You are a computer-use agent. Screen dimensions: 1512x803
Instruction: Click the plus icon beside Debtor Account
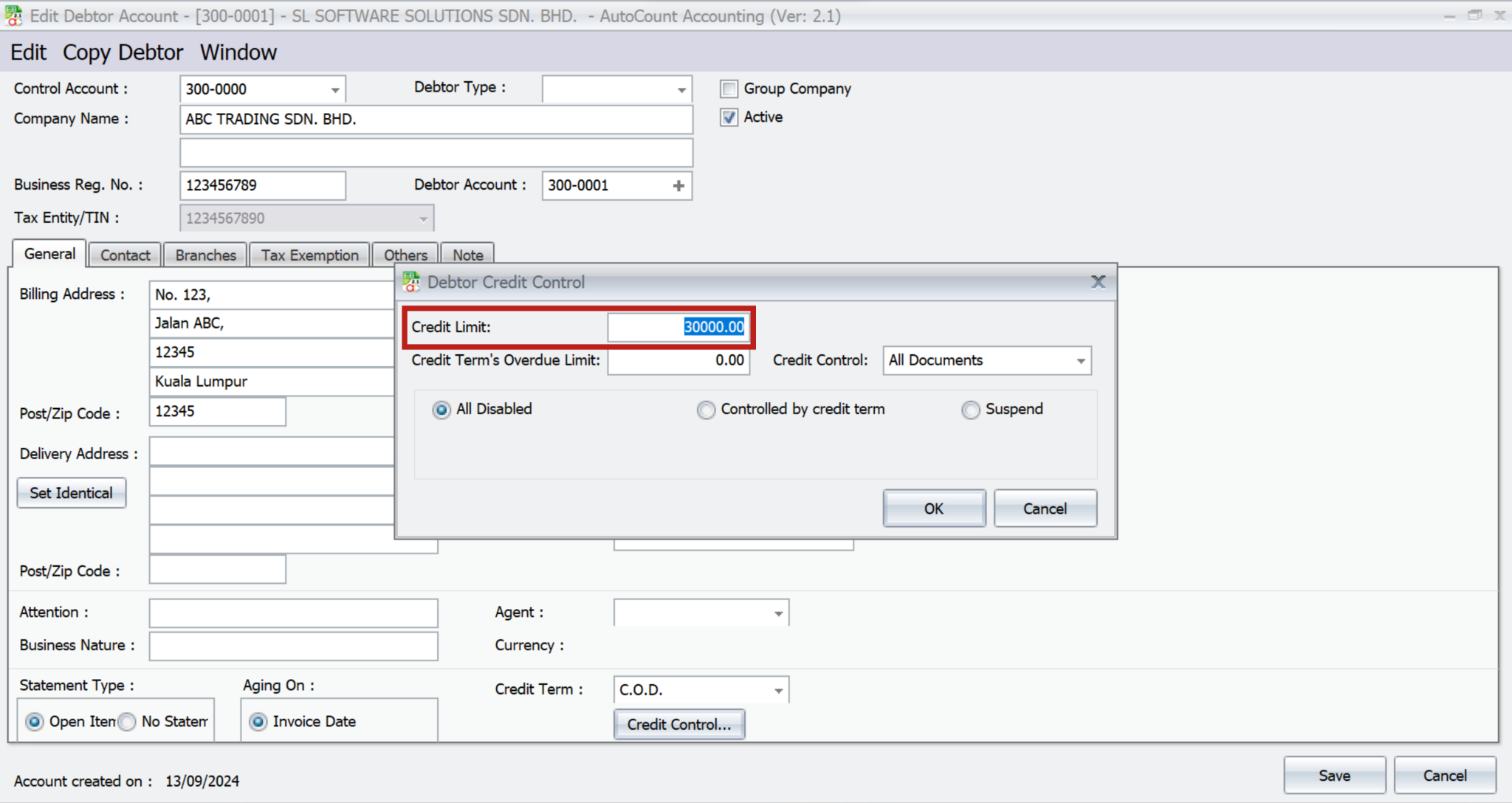point(678,186)
